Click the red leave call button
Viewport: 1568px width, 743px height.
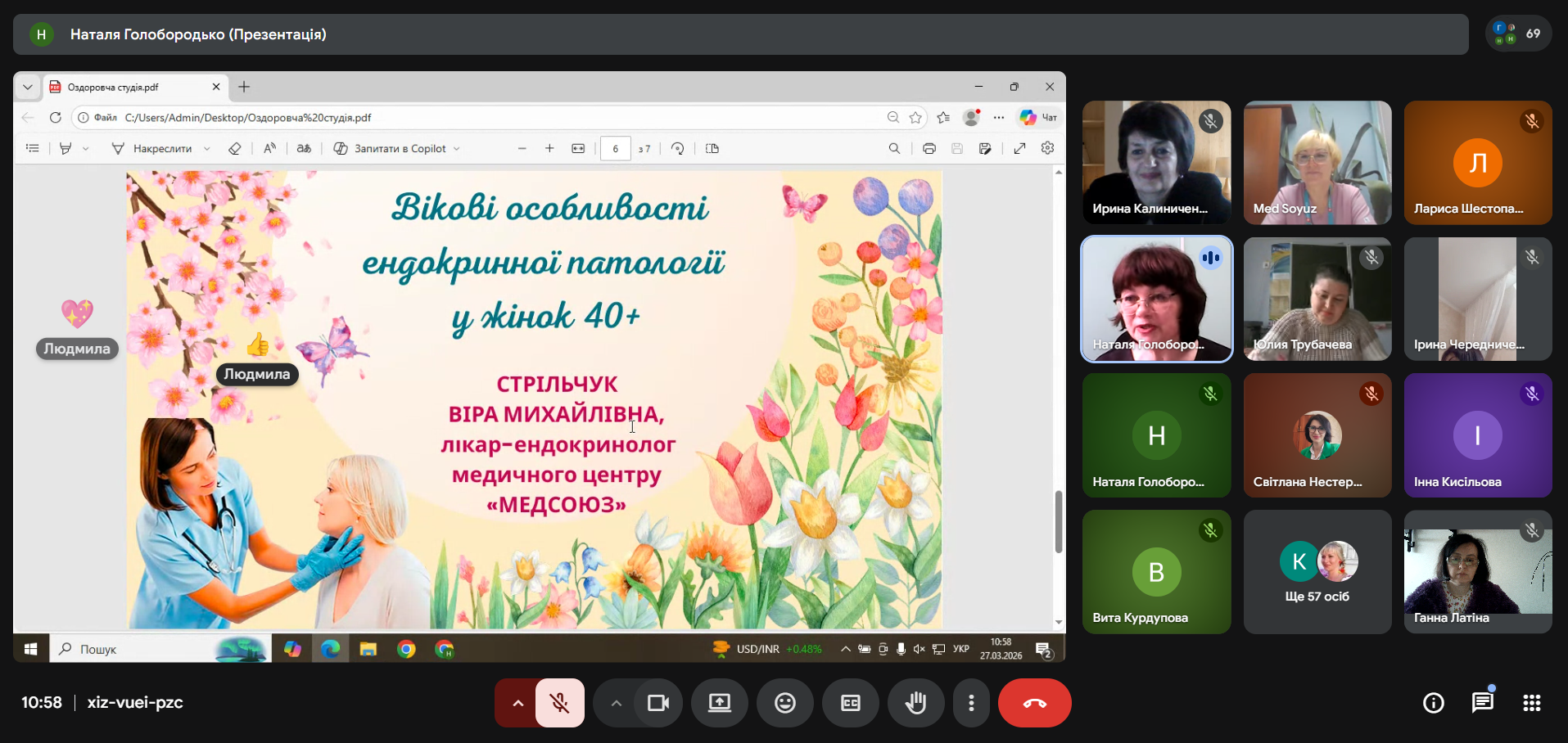pos(1034,703)
